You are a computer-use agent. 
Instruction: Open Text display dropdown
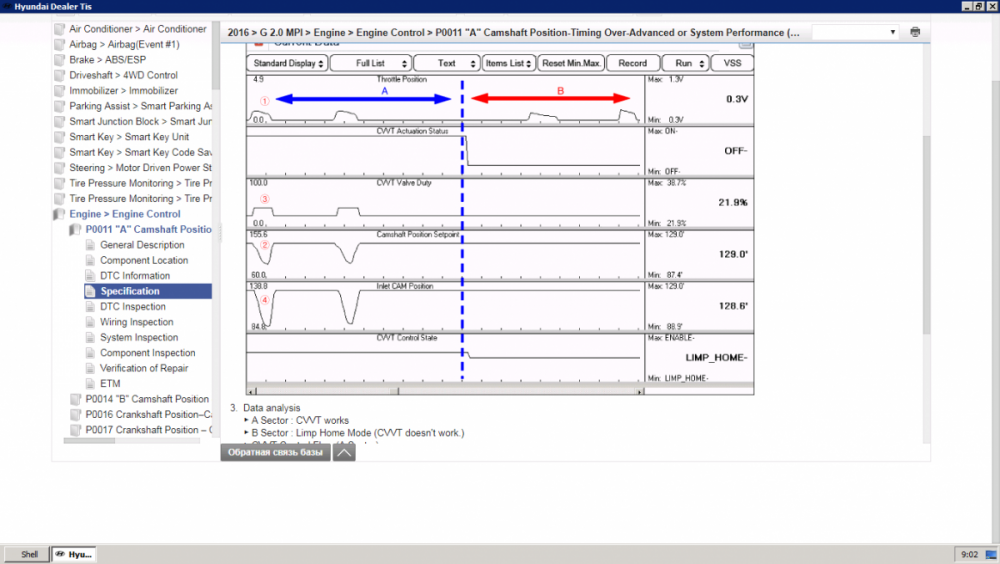[447, 63]
